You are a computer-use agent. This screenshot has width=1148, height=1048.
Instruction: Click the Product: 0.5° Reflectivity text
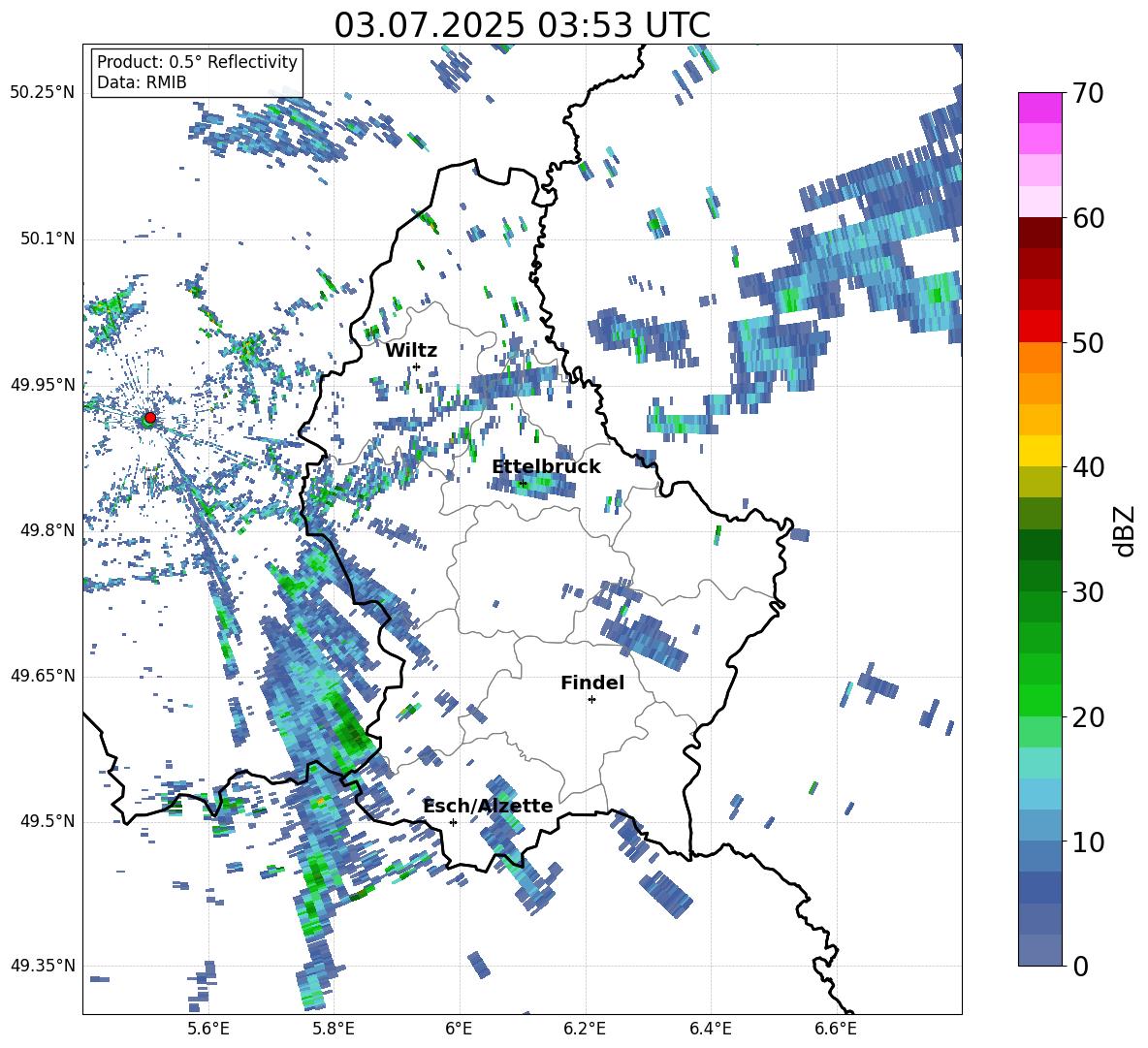(197, 61)
